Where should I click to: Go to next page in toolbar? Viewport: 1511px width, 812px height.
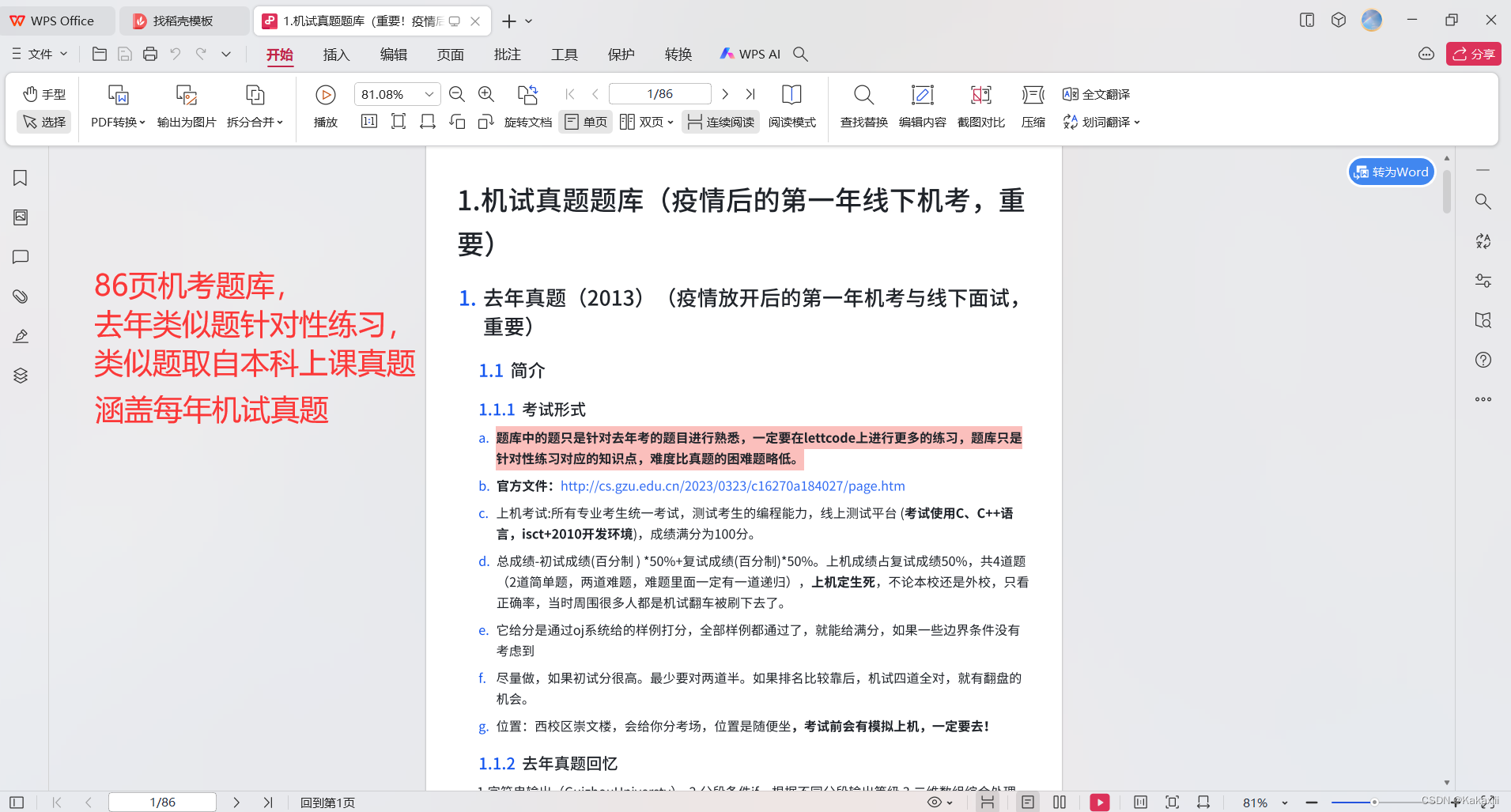(x=725, y=94)
